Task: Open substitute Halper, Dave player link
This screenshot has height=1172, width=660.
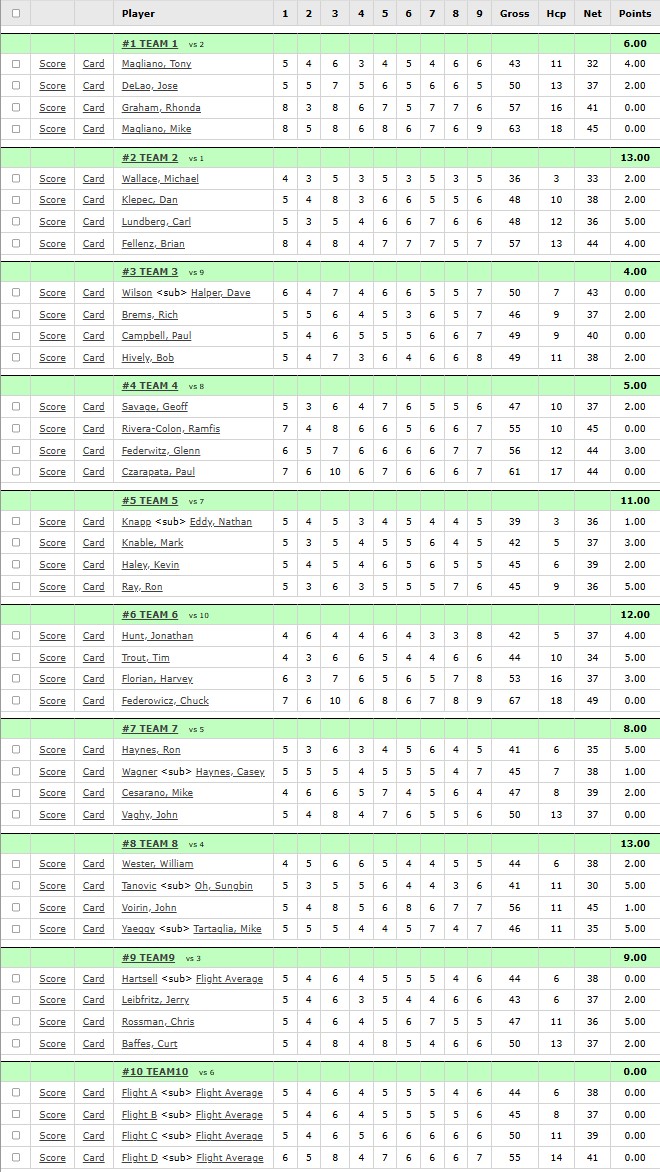Action: click(x=220, y=293)
